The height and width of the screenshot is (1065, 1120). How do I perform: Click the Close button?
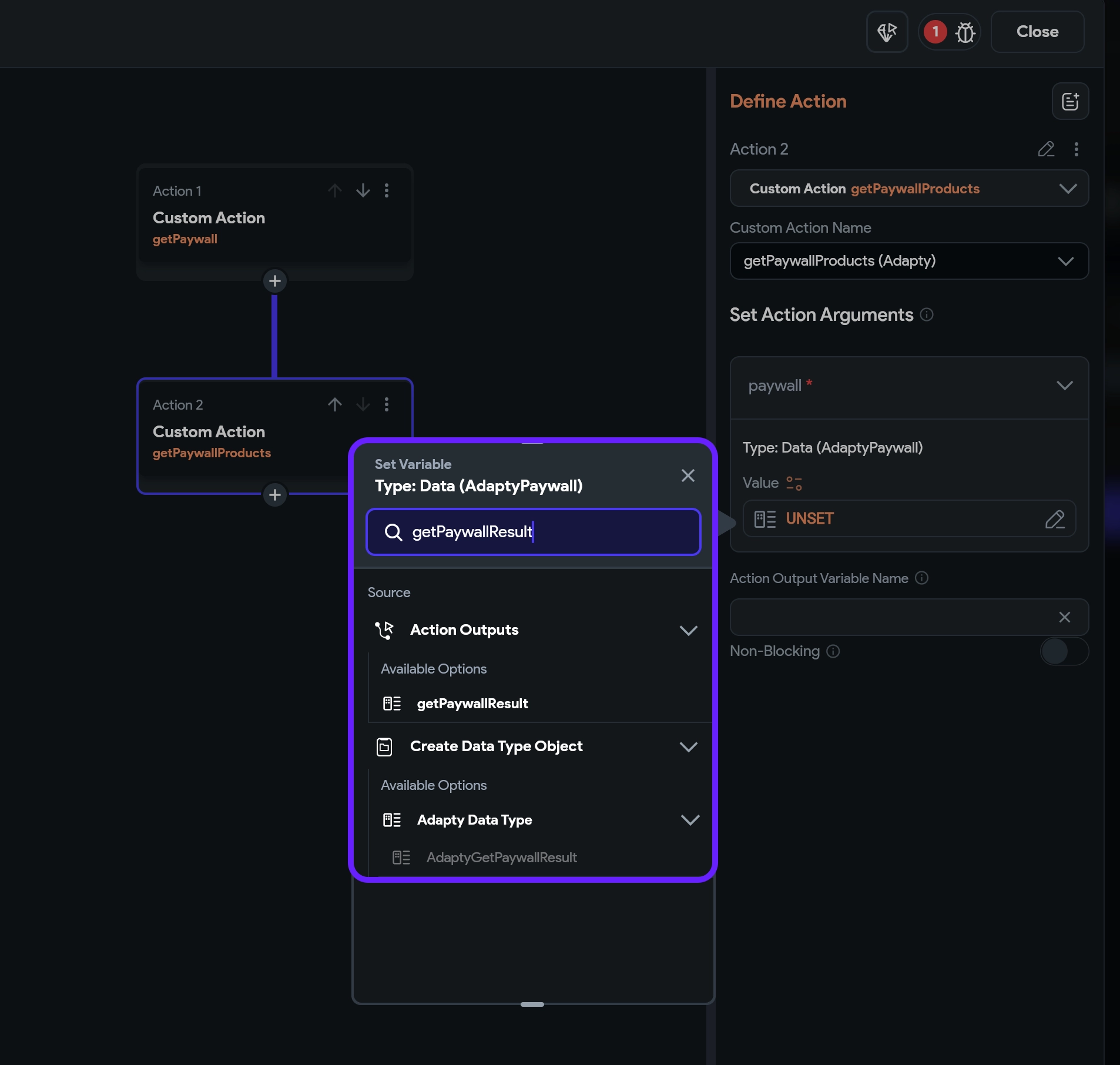pos(1037,32)
